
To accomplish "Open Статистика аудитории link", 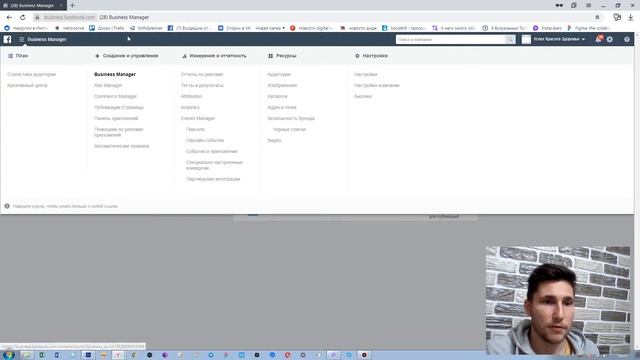I will [31, 74].
